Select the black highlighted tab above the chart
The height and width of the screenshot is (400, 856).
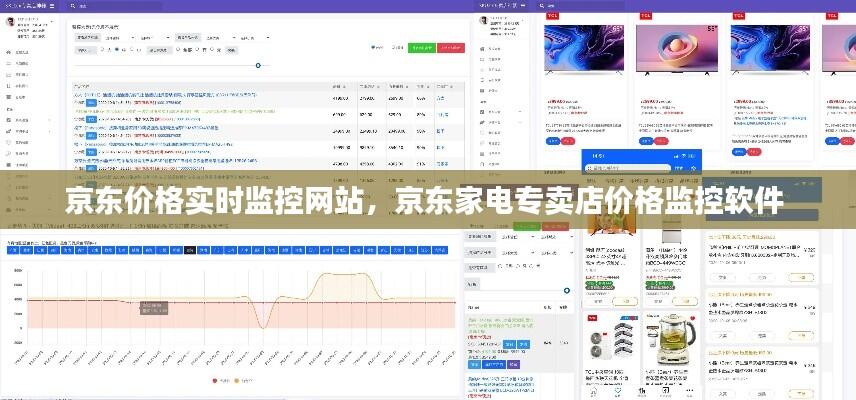tap(190, 250)
